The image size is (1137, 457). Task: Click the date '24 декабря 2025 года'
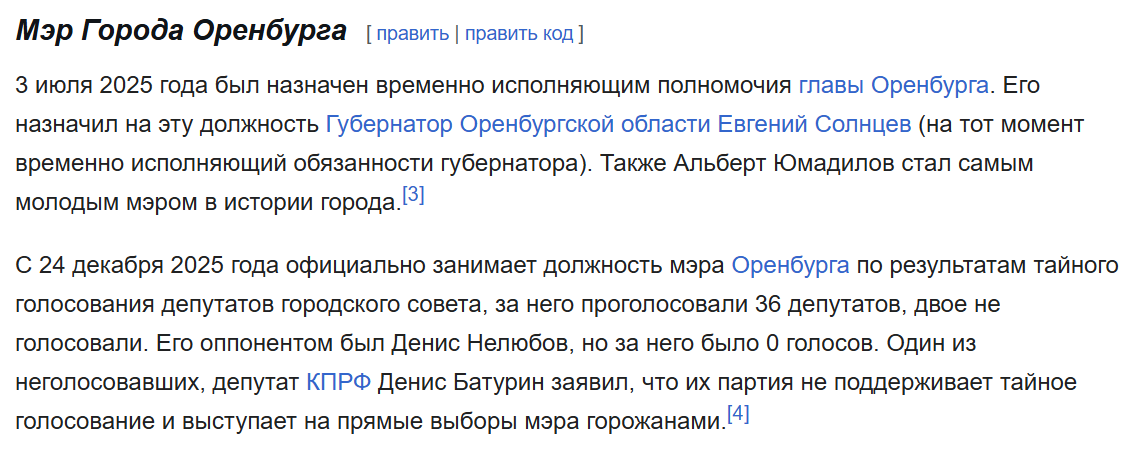pos(159,265)
